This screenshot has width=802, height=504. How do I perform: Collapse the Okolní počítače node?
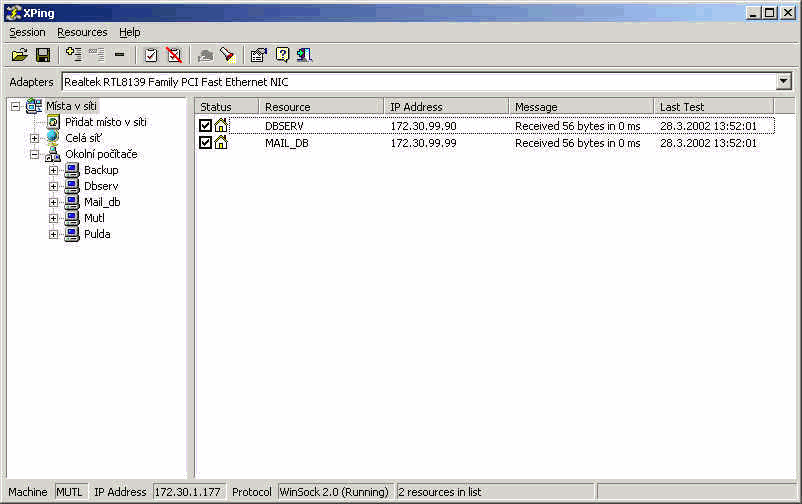pos(34,154)
